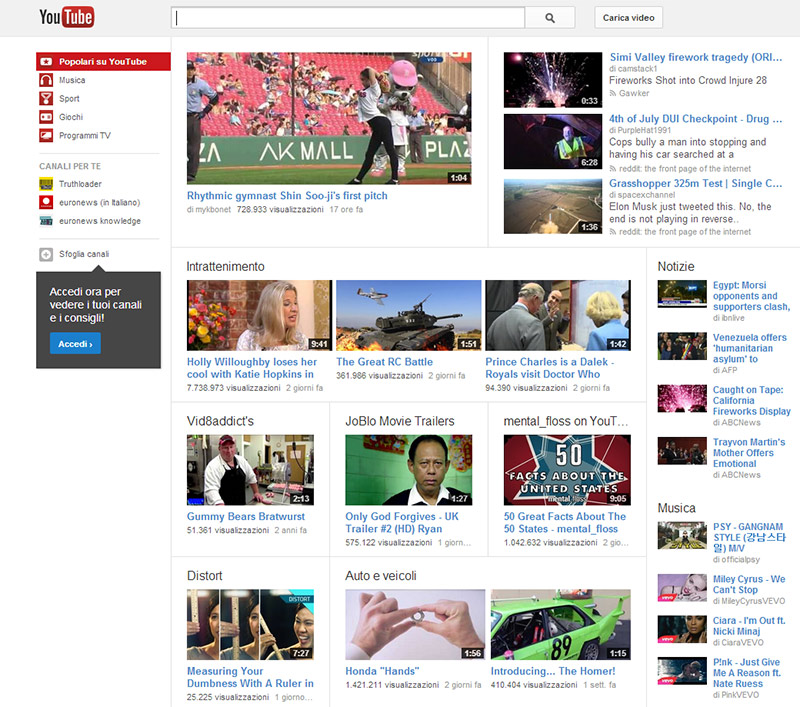Click the Musica headphones icon
Viewport: 800px width, 707px height.
[46, 80]
